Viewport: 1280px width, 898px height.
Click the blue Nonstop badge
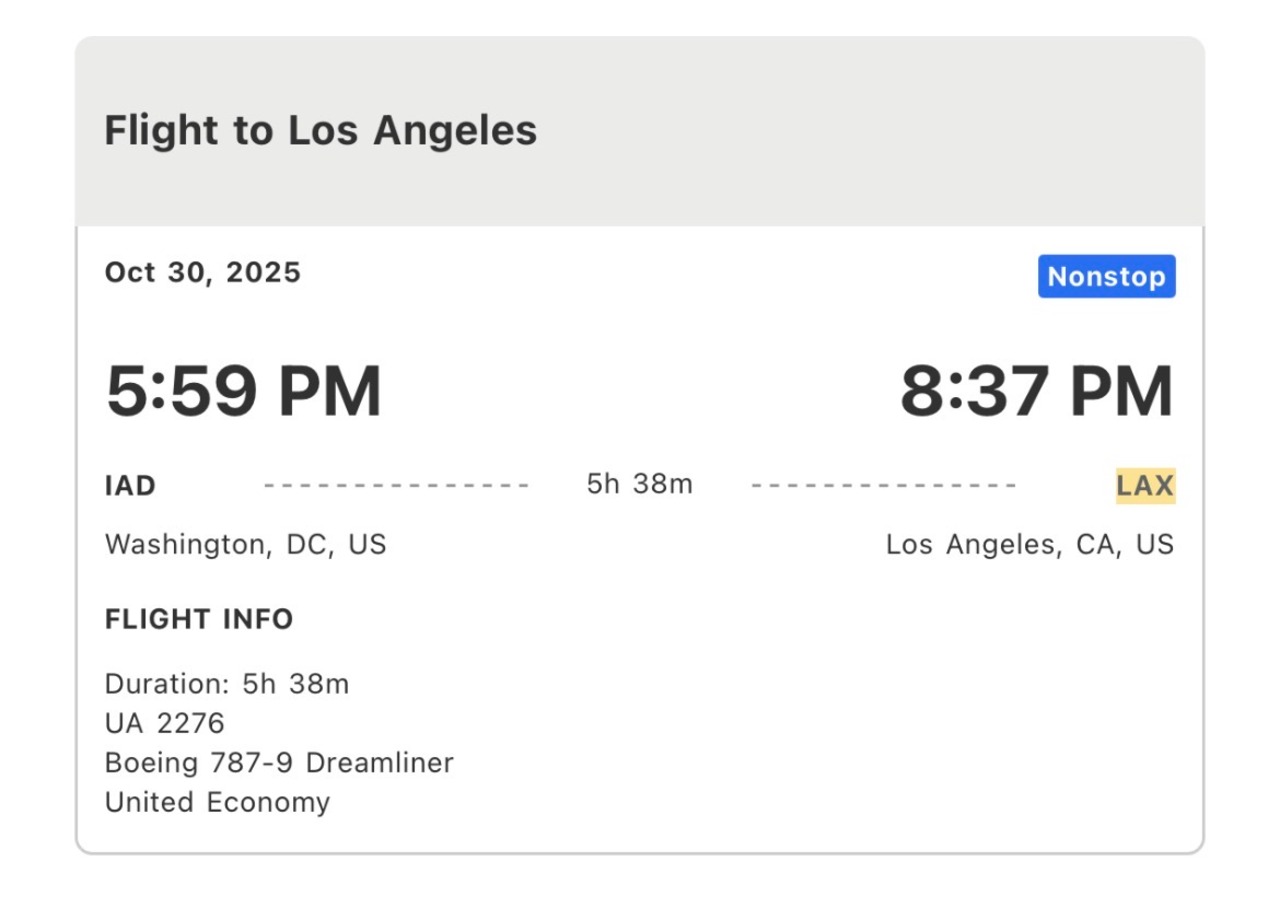1106,277
